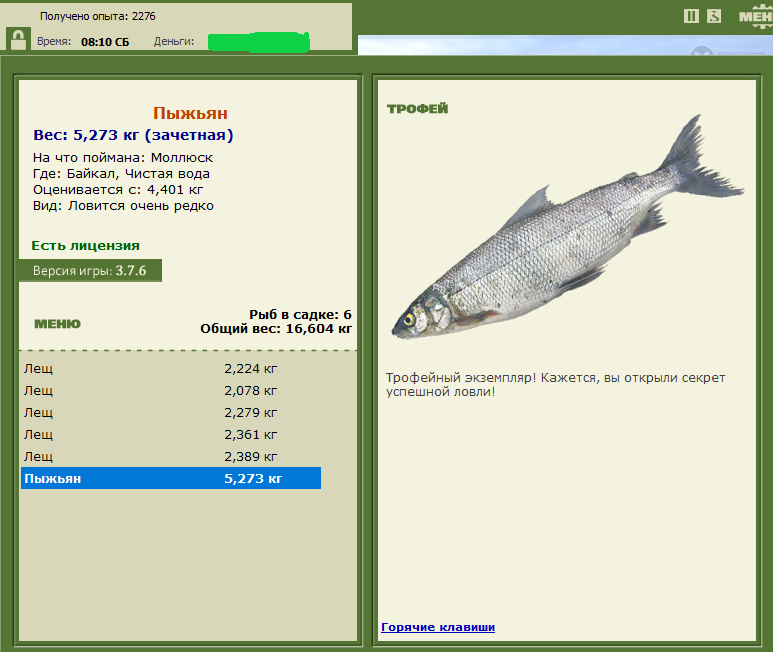Select the Лещ 2,389 кг row
773x652 pixels.
coord(171,456)
